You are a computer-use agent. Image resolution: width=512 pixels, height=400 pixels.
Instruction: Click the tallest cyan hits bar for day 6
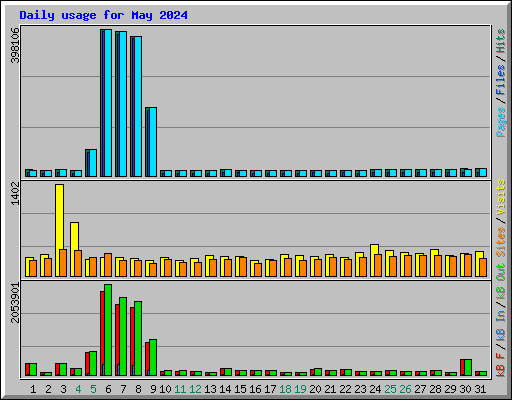pos(108,103)
